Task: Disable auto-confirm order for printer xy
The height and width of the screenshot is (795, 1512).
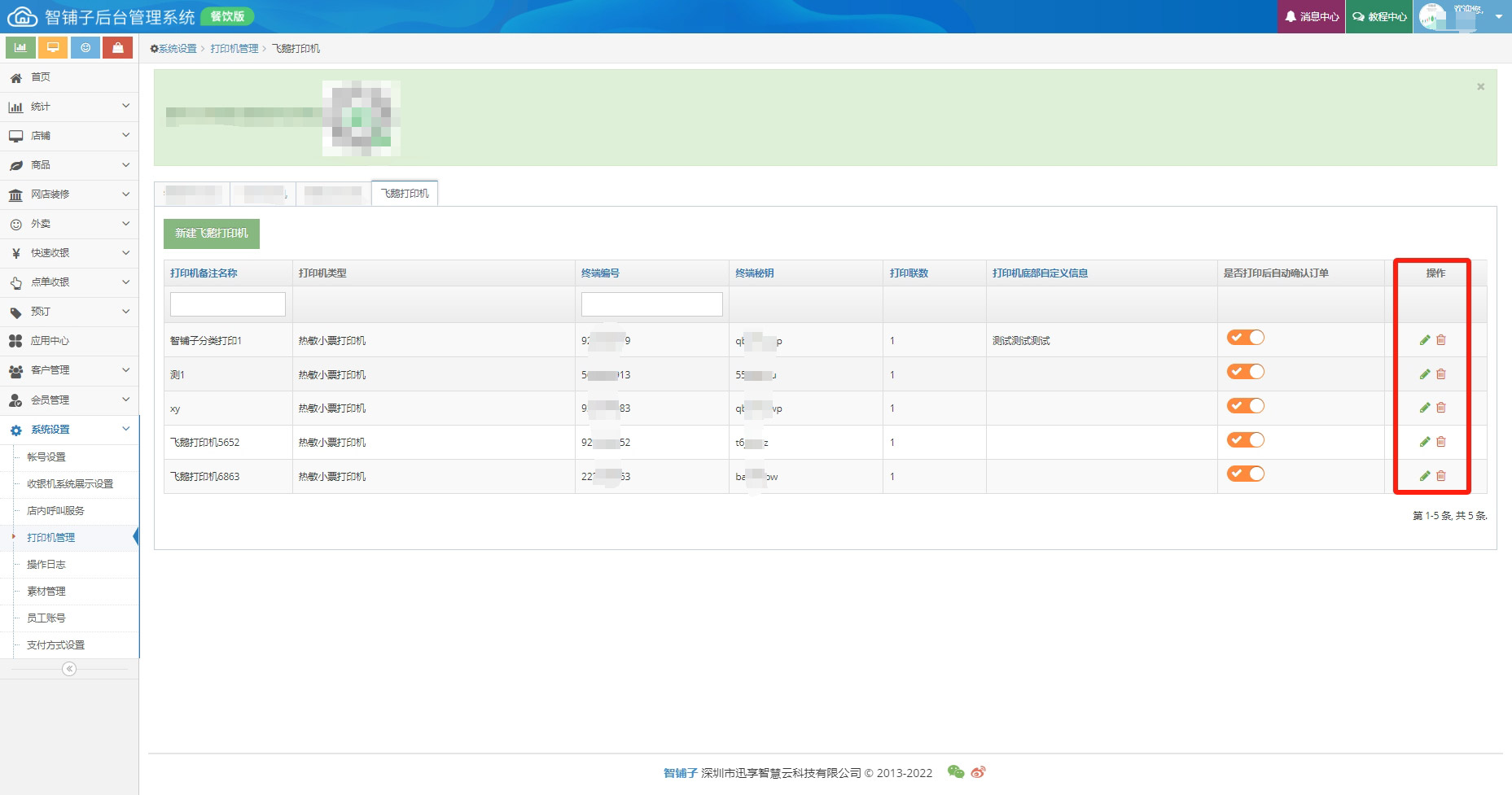Action: tap(1246, 406)
